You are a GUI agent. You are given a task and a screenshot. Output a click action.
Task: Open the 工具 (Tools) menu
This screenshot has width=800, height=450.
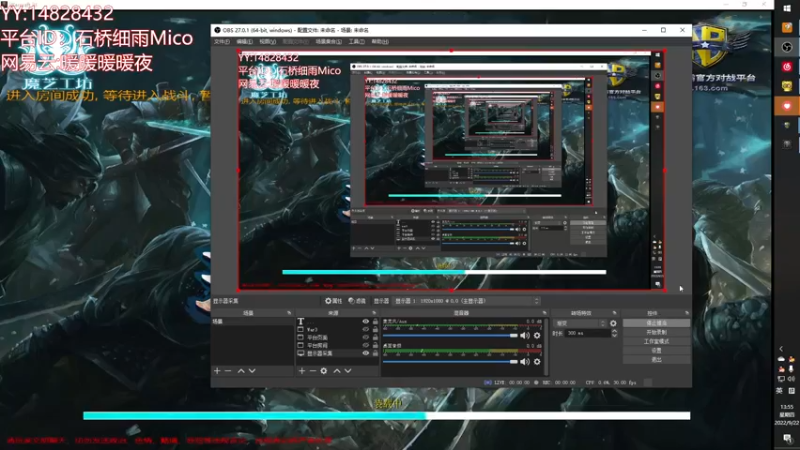click(356, 41)
